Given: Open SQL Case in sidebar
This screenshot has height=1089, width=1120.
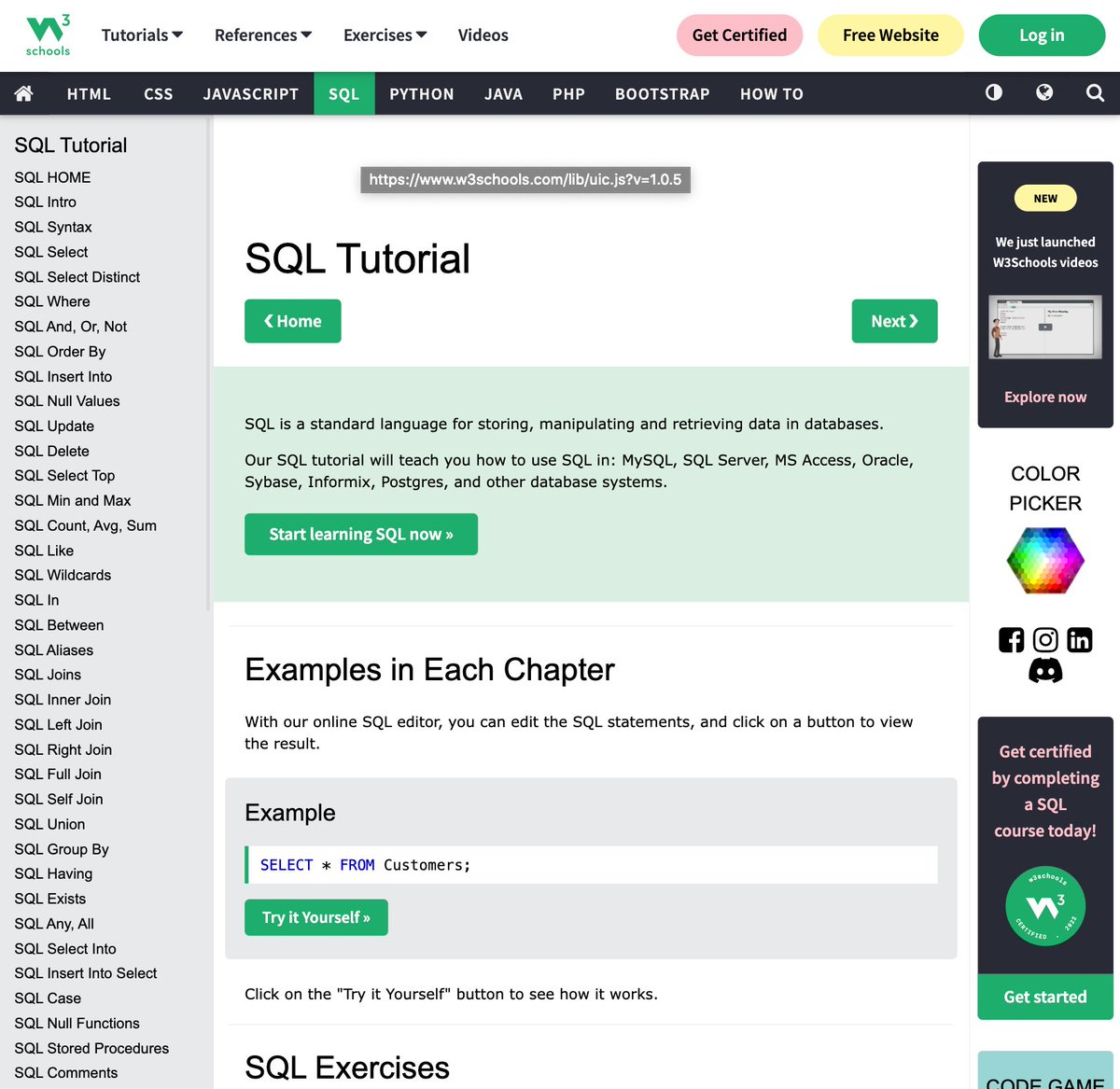Looking at the screenshot, I should pos(48,998).
